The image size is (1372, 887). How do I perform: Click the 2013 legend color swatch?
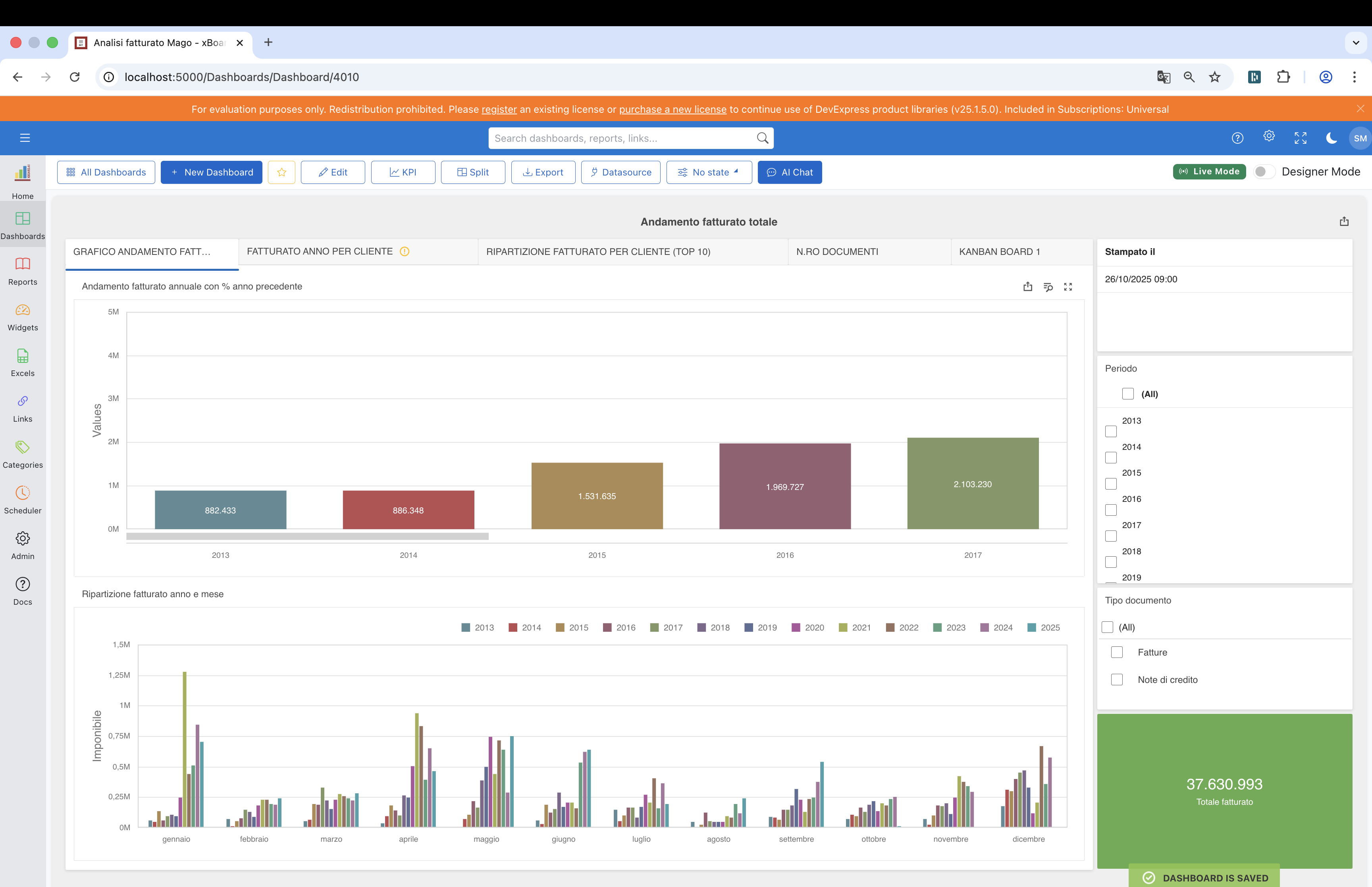(x=466, y=628)
